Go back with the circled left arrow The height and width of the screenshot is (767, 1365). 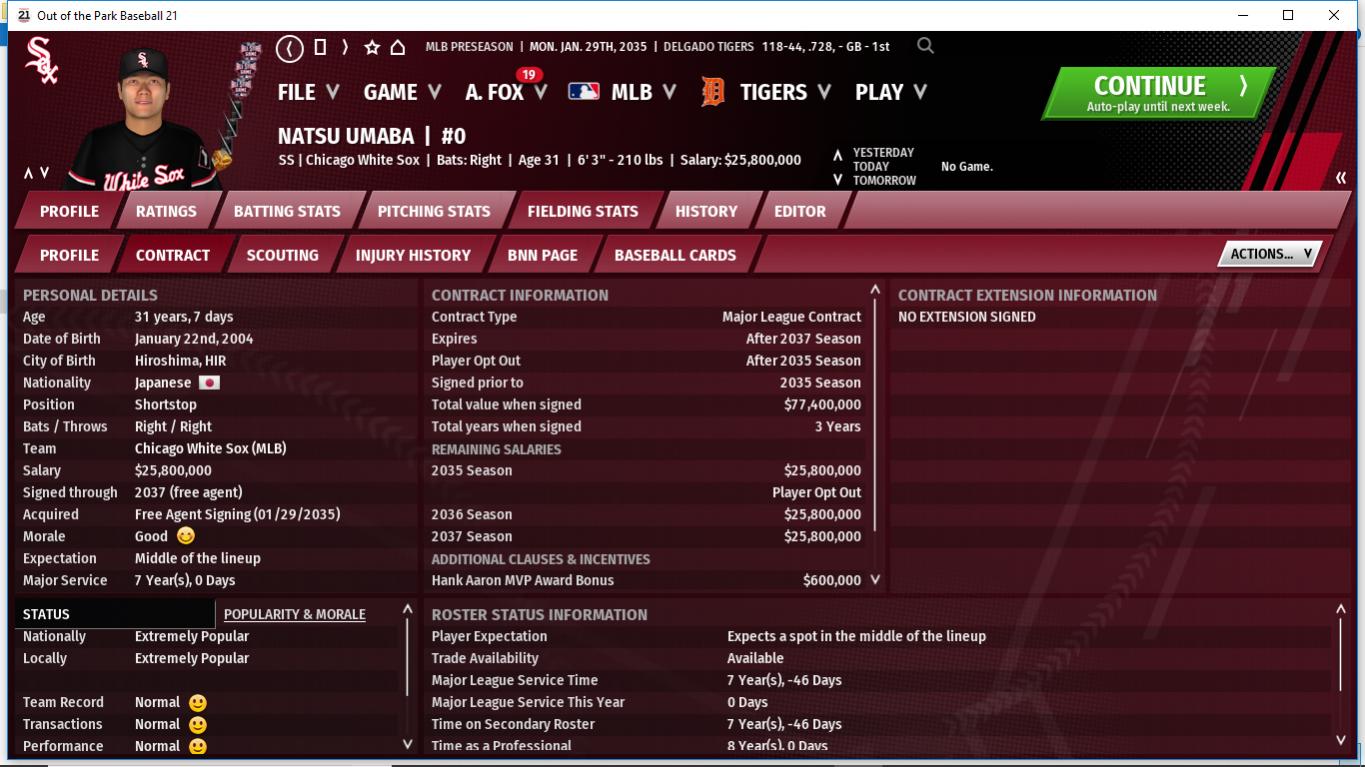tap(290, 47)
